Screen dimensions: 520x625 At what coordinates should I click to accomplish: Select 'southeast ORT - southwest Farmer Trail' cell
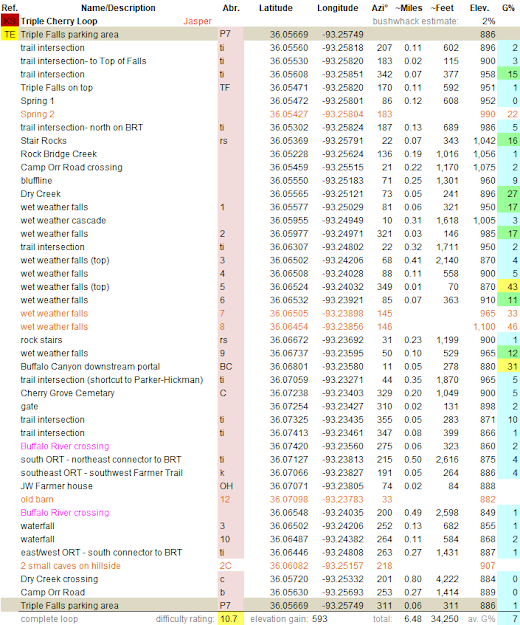tap(102, 473)
